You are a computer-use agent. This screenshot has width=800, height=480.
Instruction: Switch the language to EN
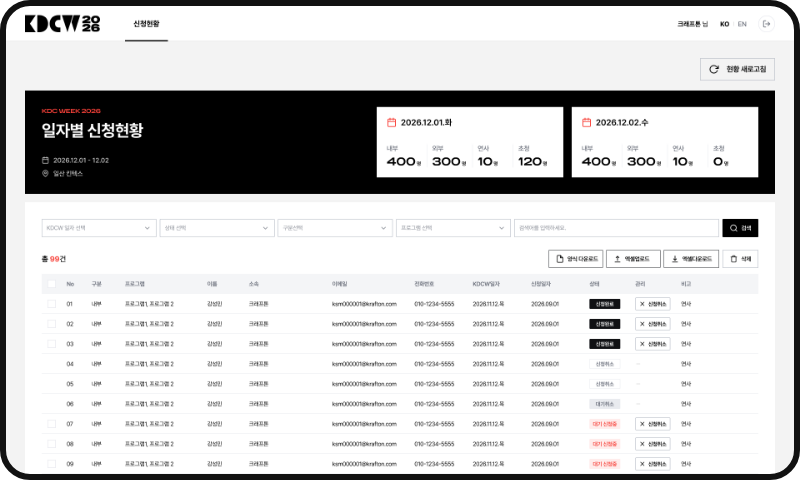[x=742, y=24]
